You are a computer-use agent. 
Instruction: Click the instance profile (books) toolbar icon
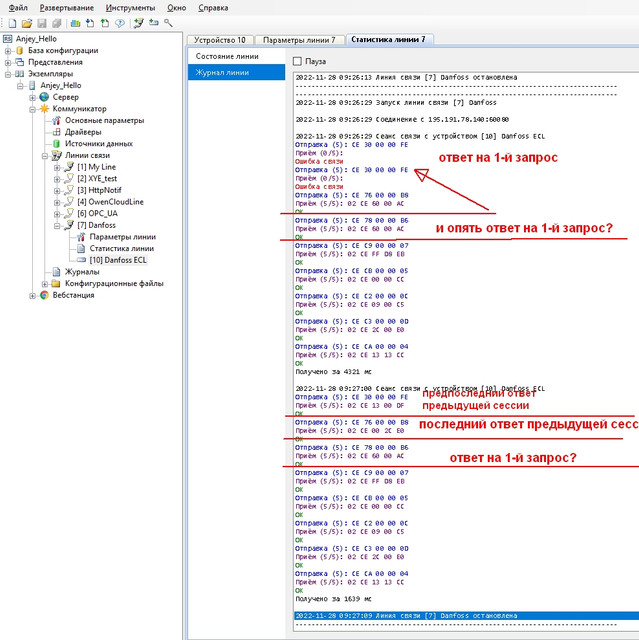(x=75, y=23)
